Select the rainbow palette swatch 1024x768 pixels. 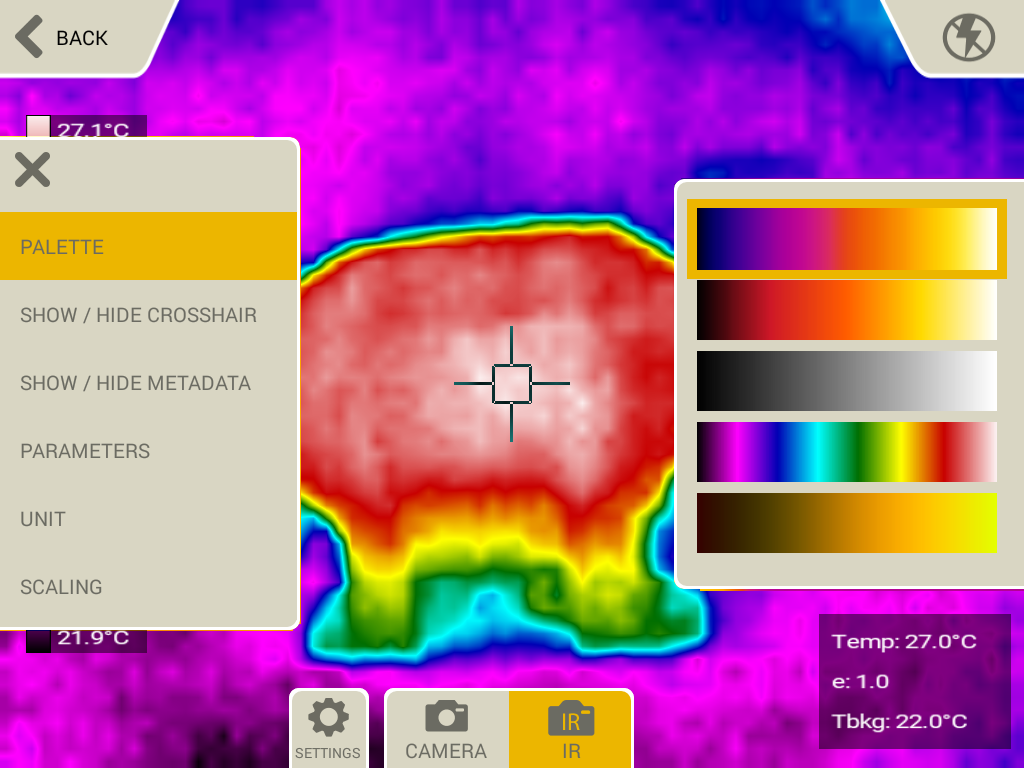point(846,451)
